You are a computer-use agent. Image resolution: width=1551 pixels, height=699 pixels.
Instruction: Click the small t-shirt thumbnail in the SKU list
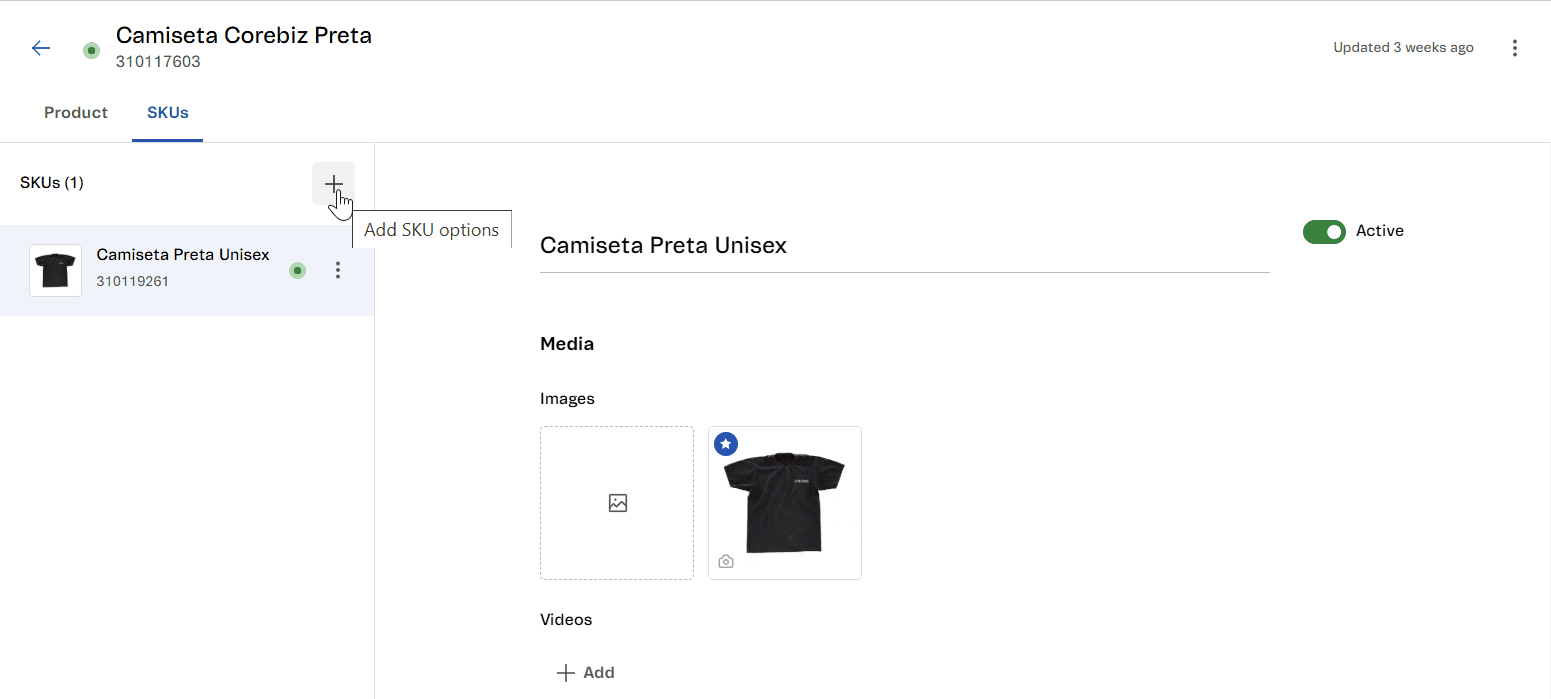click(x=55, y=270)
